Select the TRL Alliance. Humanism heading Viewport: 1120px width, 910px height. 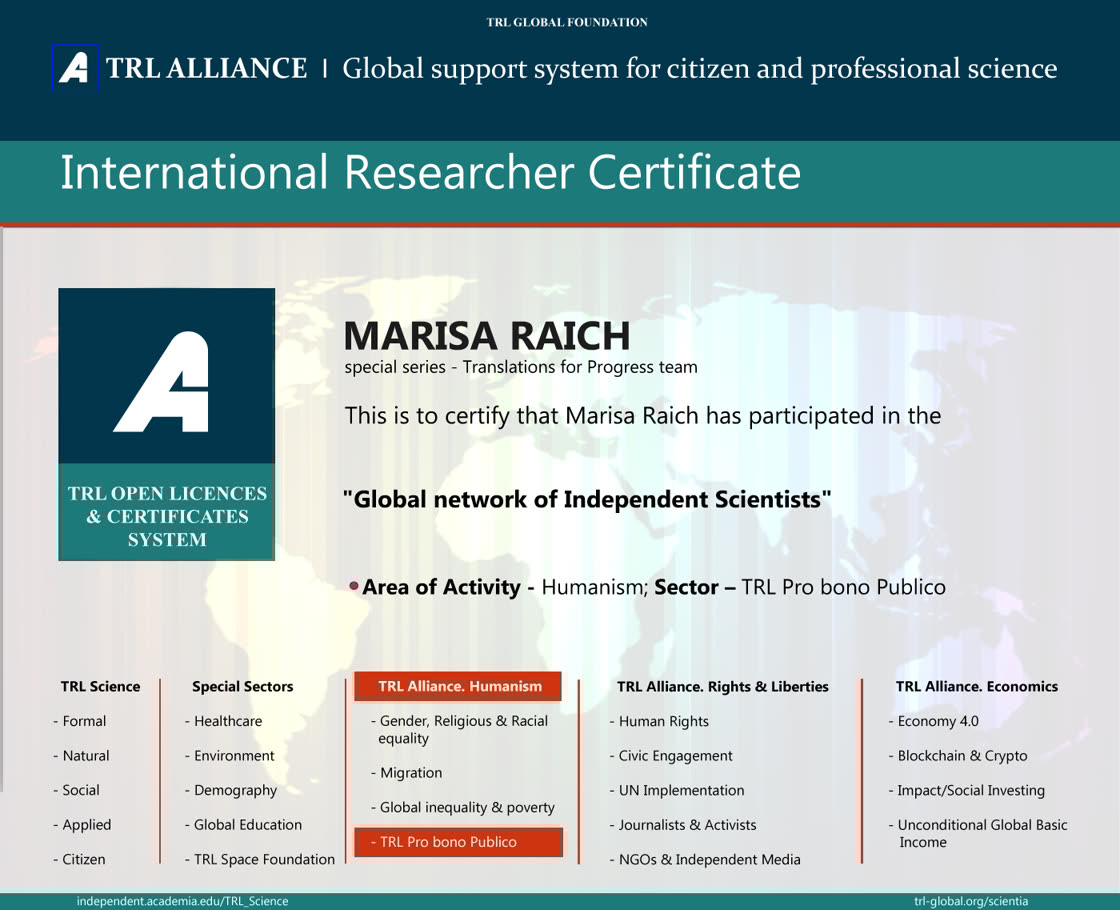coord(459,686)
